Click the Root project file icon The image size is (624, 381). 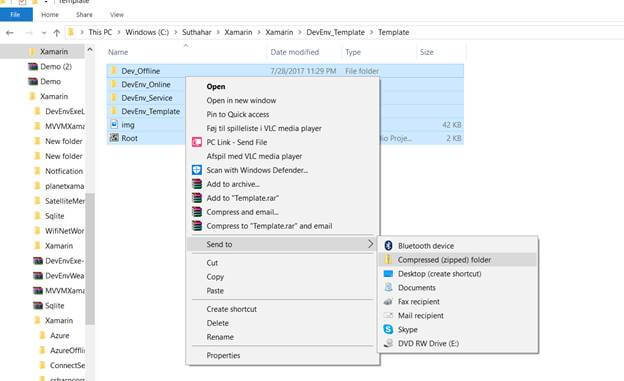(114, 138)
